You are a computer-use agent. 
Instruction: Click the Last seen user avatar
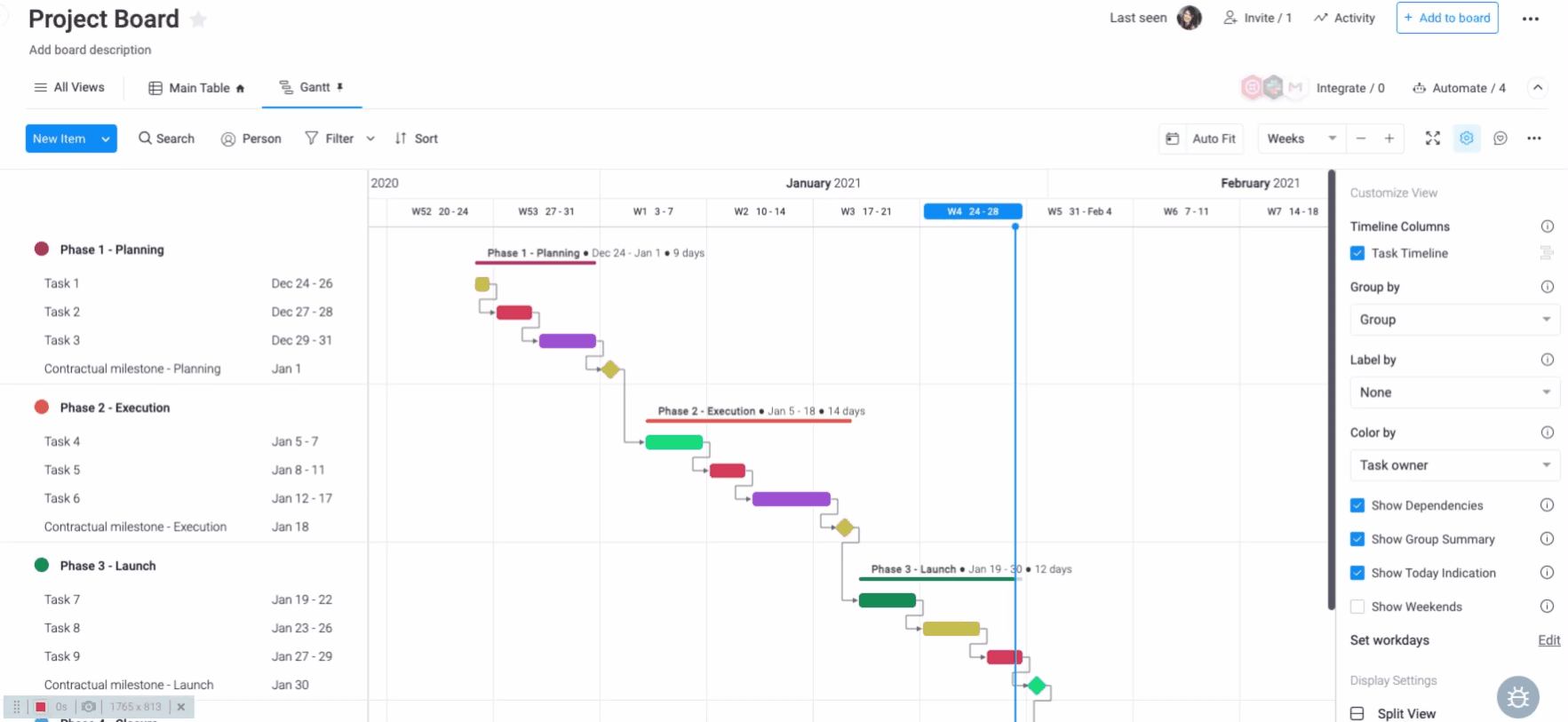1189,18
